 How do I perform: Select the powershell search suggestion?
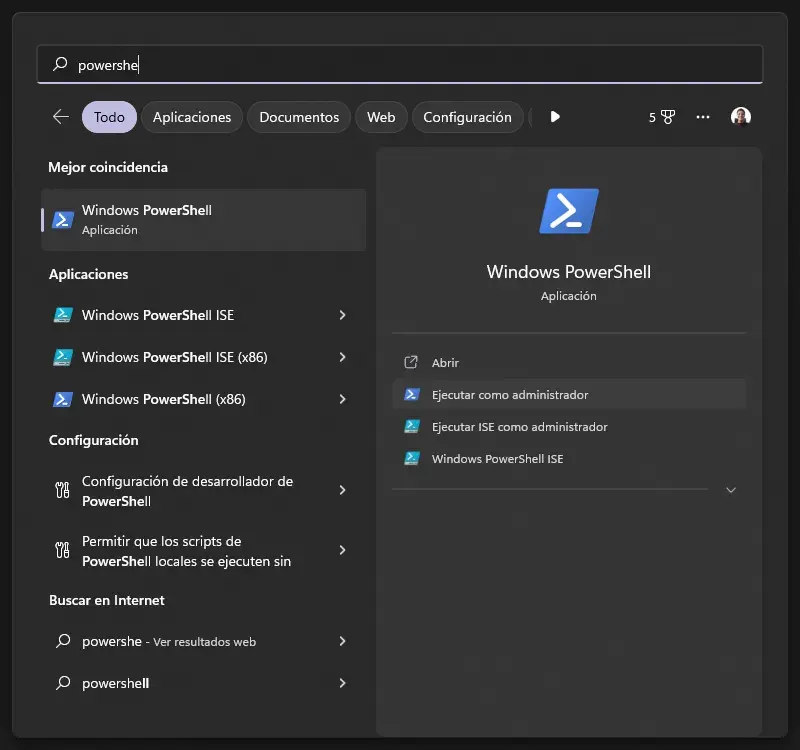(x=203, y=683)
